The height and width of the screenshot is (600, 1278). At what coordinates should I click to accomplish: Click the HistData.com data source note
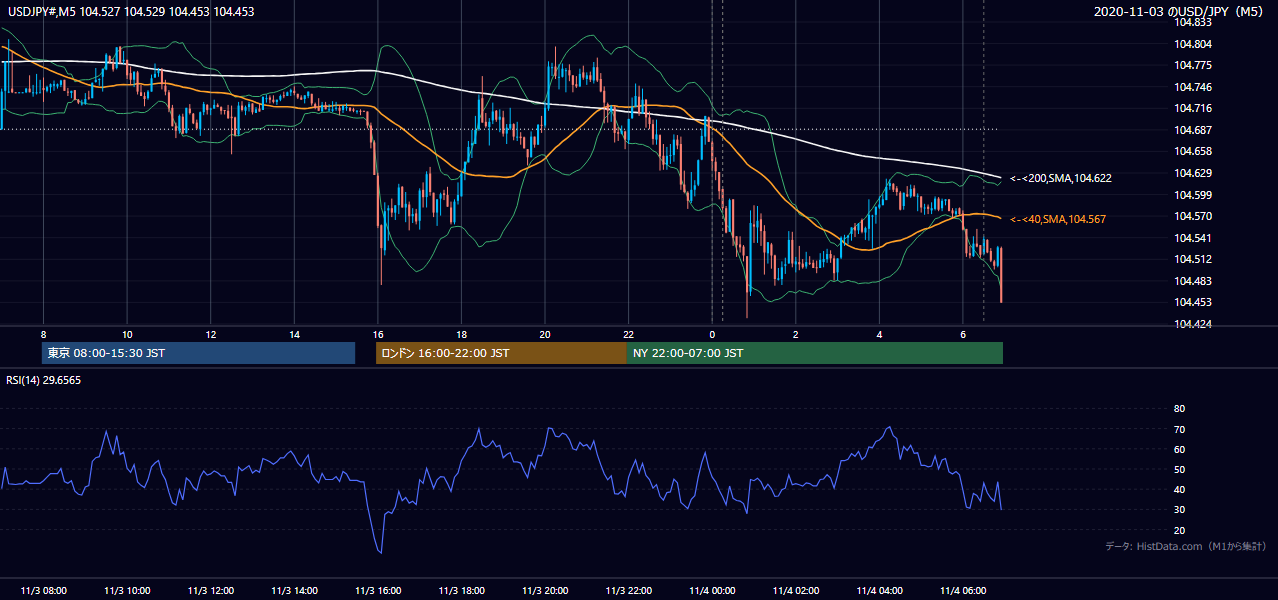click(1186, 547)
